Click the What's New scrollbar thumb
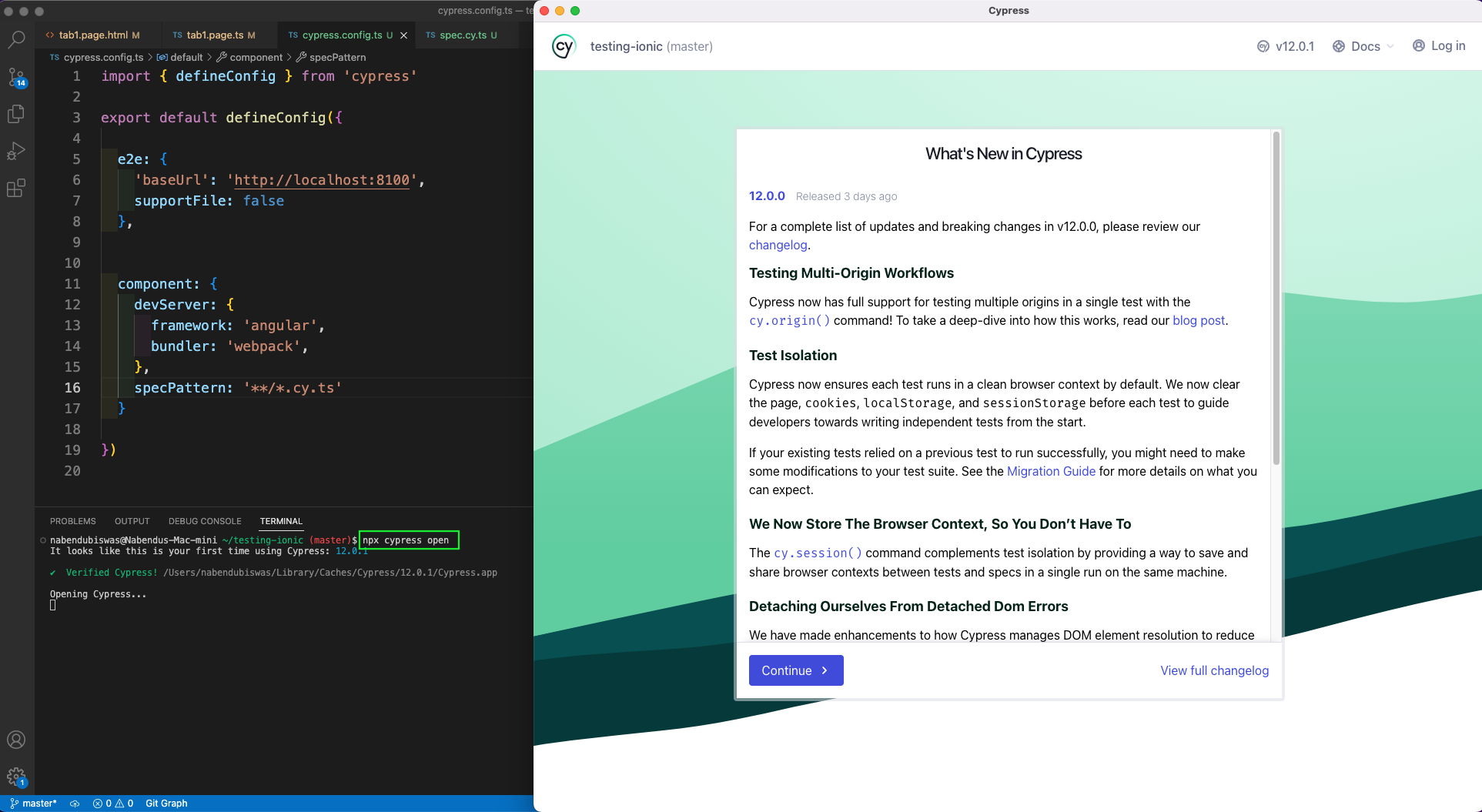 click(1276, 299)
